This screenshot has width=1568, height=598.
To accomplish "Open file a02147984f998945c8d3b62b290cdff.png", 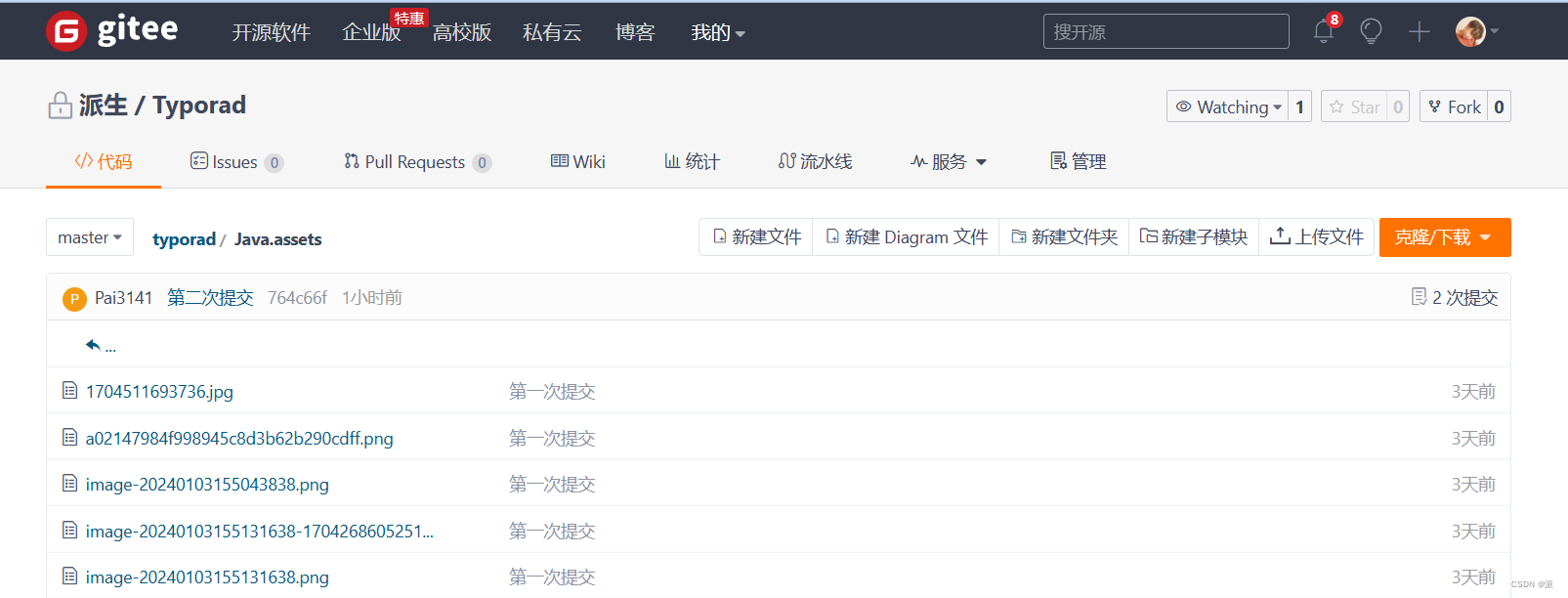I will click(x=239, y=438).
